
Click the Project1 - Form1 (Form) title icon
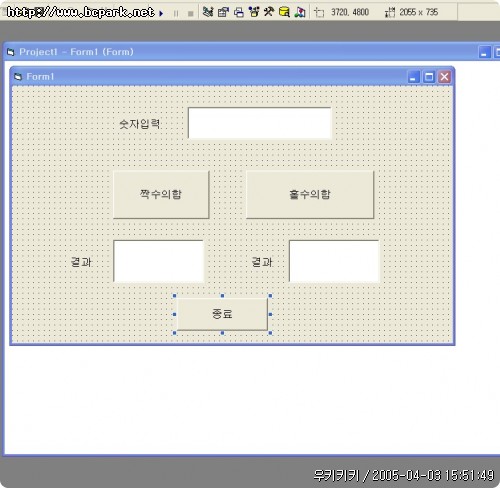pyautogui.click(x=11, y=52)
